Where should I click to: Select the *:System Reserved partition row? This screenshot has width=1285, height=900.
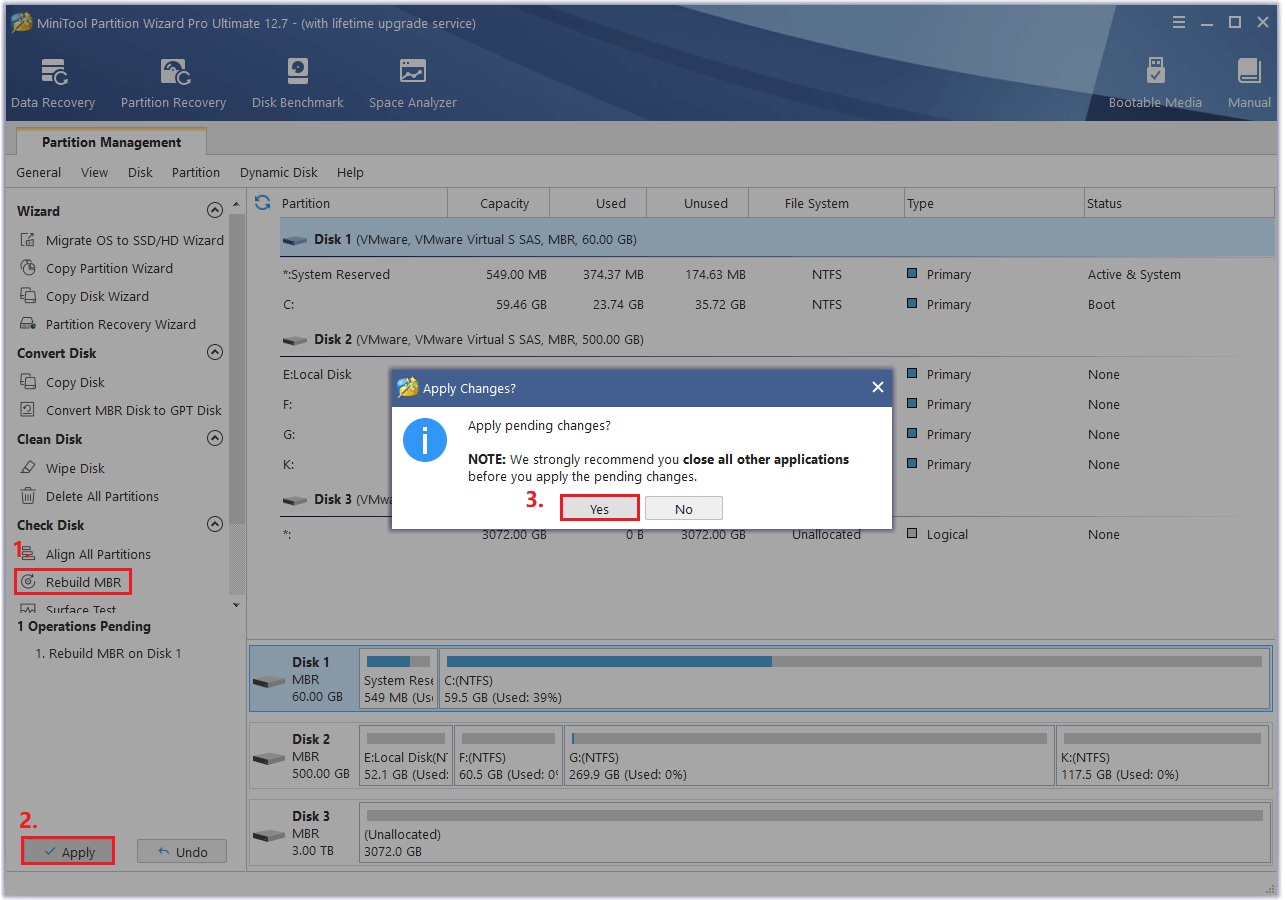click(778, 274)
